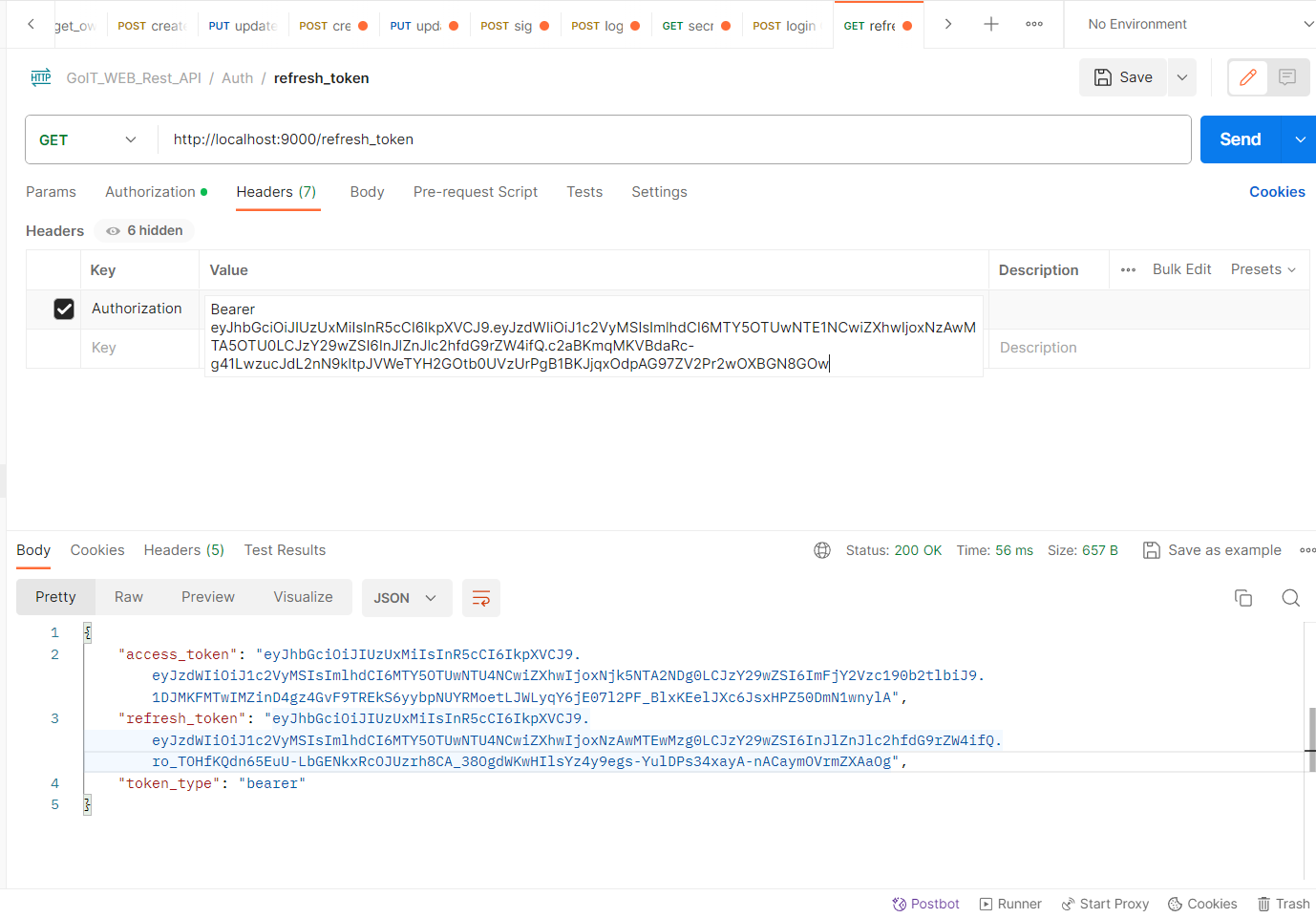Viewport: 1316px width, 918px height.
Task: Save the request
Action: click(x=1123, y=77)
